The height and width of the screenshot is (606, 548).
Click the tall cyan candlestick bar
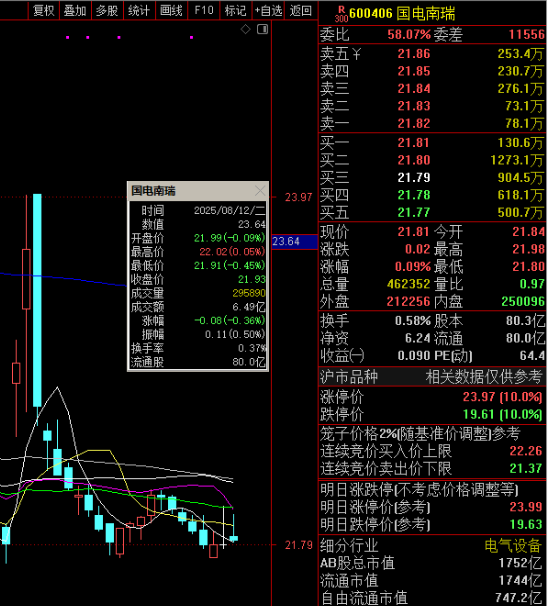pyautogui.click(x=37, y=300)
